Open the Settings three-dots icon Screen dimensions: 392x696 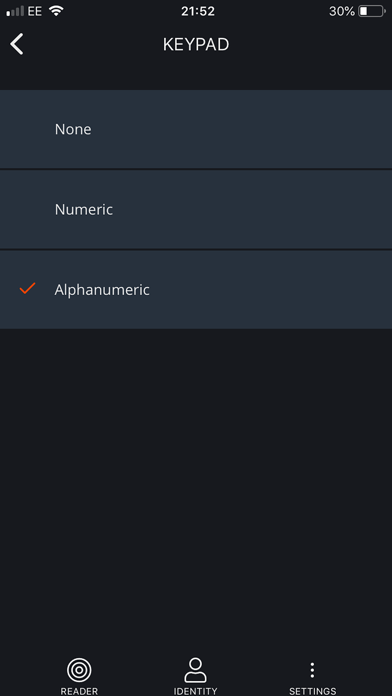tap(313, 670)
